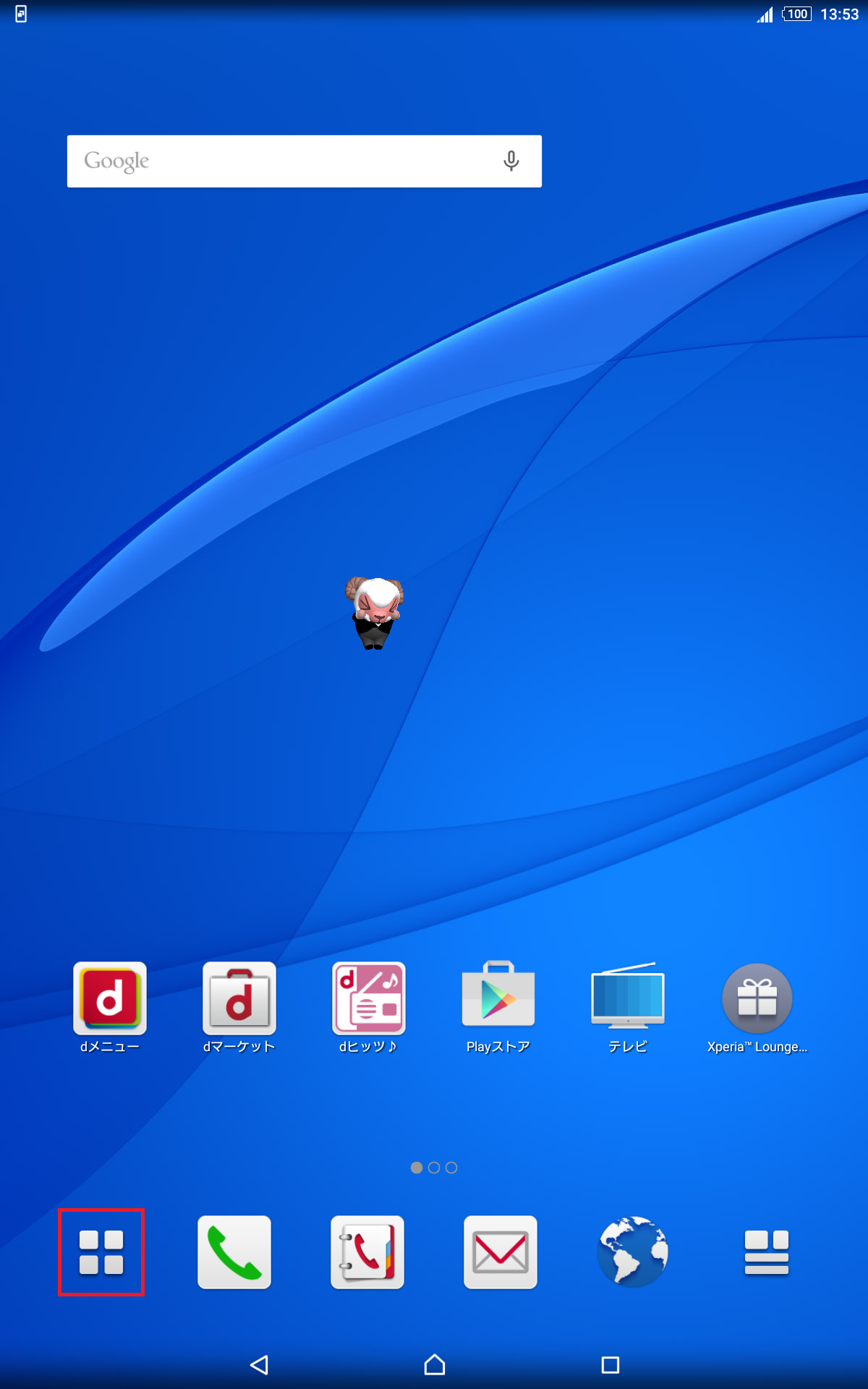
Task: Launch the dマーケット app
Action: click(x=239, y=1007)
